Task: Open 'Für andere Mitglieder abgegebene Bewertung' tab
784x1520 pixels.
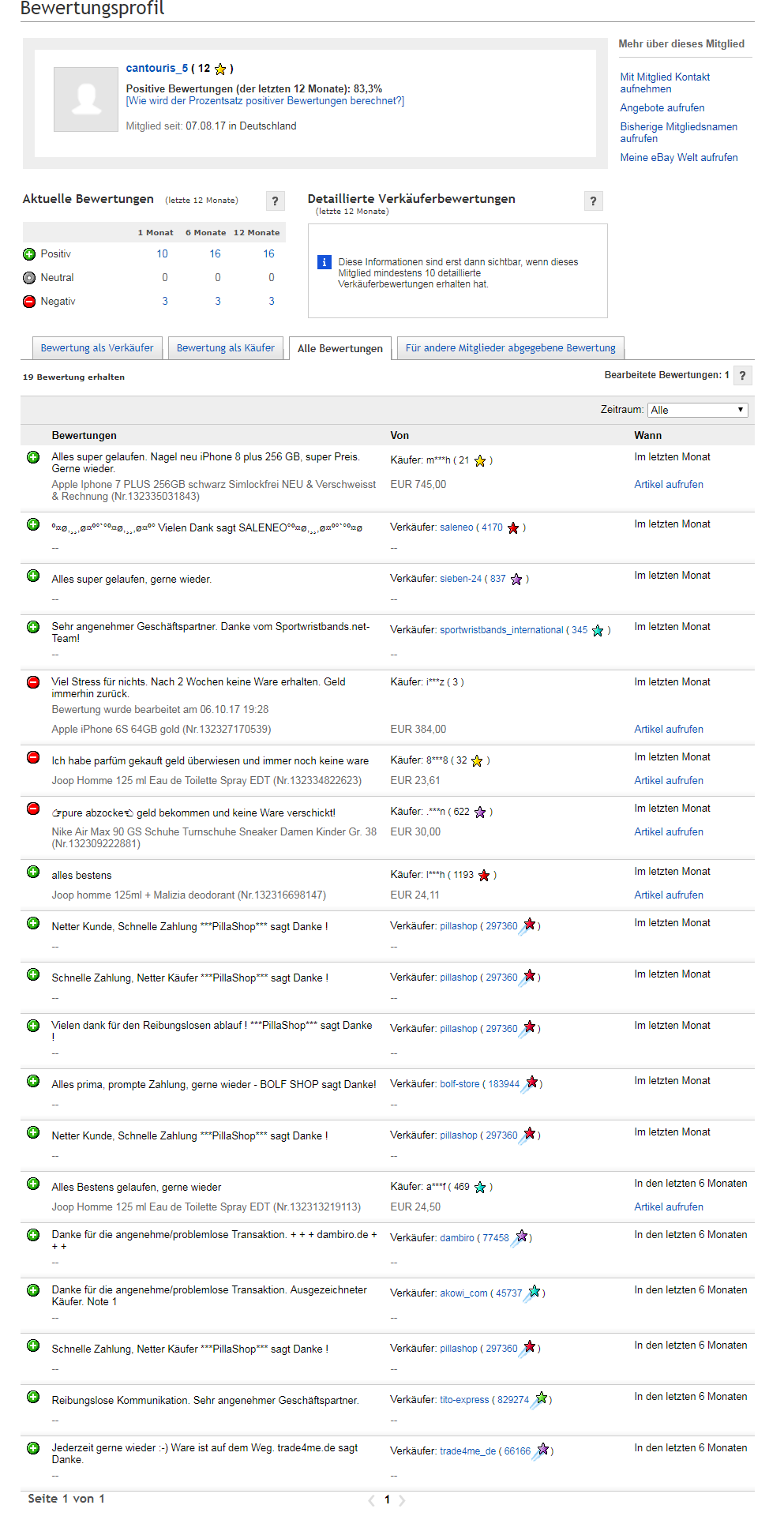Action: 510,348
